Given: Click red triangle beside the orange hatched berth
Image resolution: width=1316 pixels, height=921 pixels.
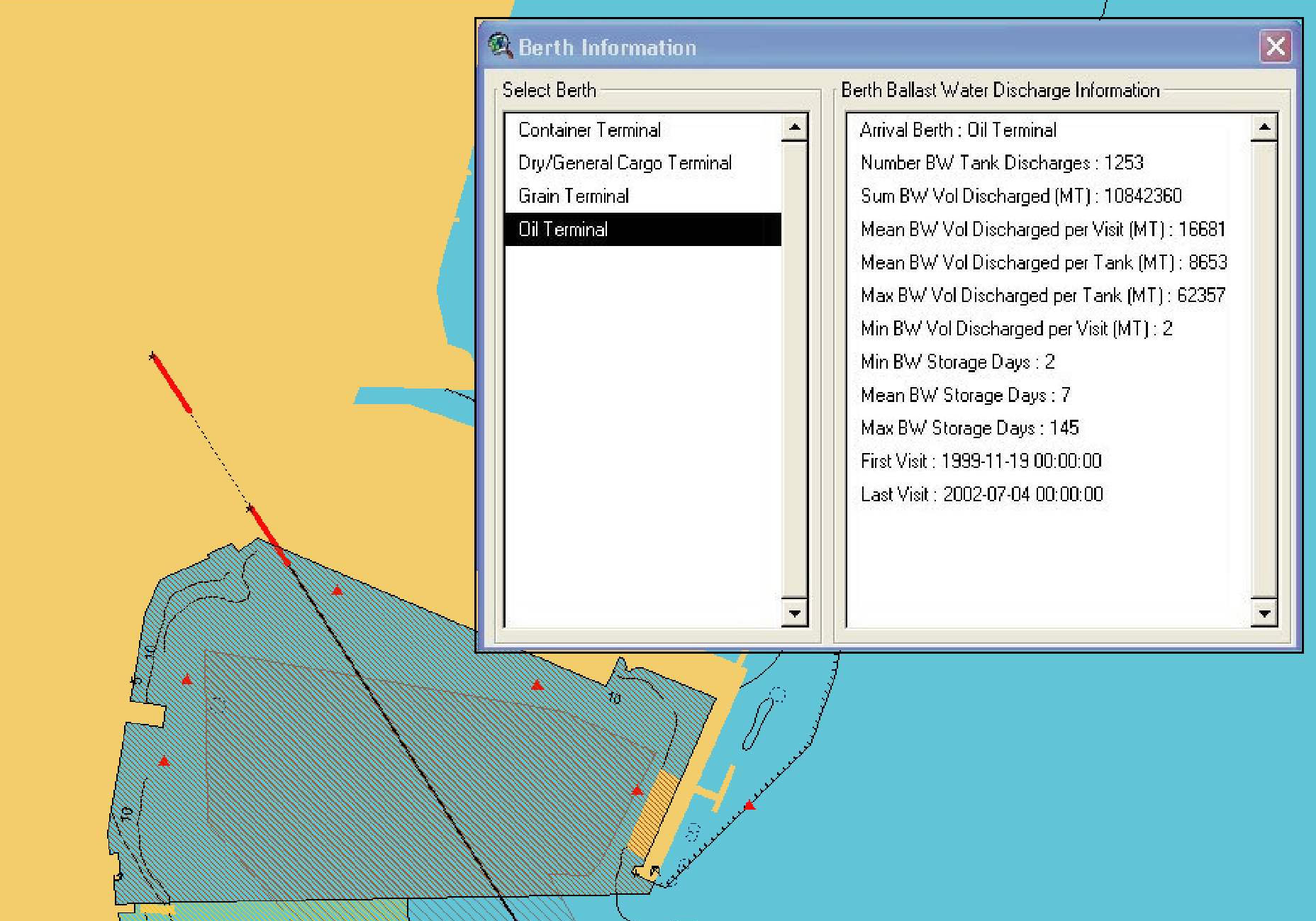Looking at the screenshot, I should point(637,790).
